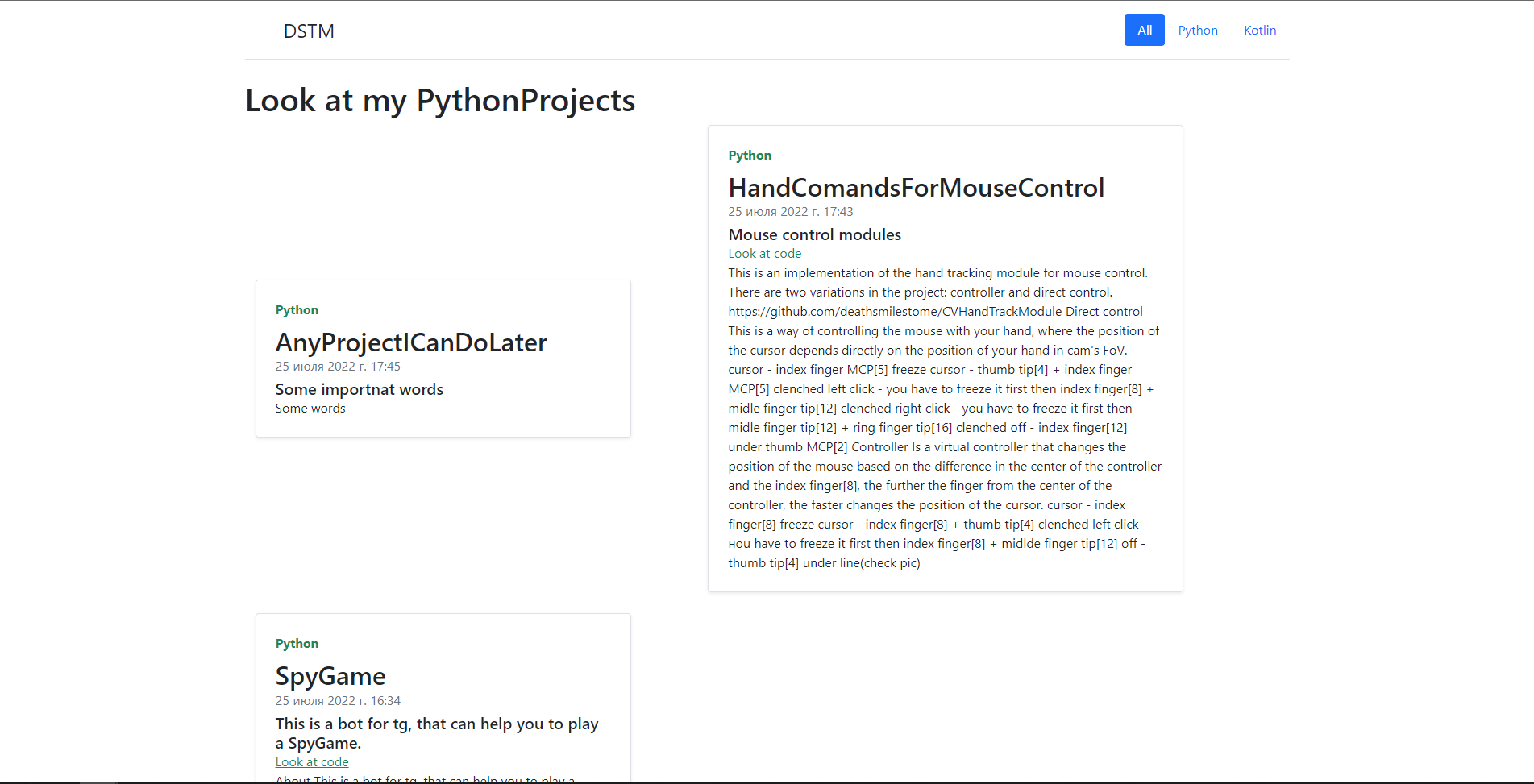Click the Some importnat words subtitle
1534x784 pixels.
point(360,389)
